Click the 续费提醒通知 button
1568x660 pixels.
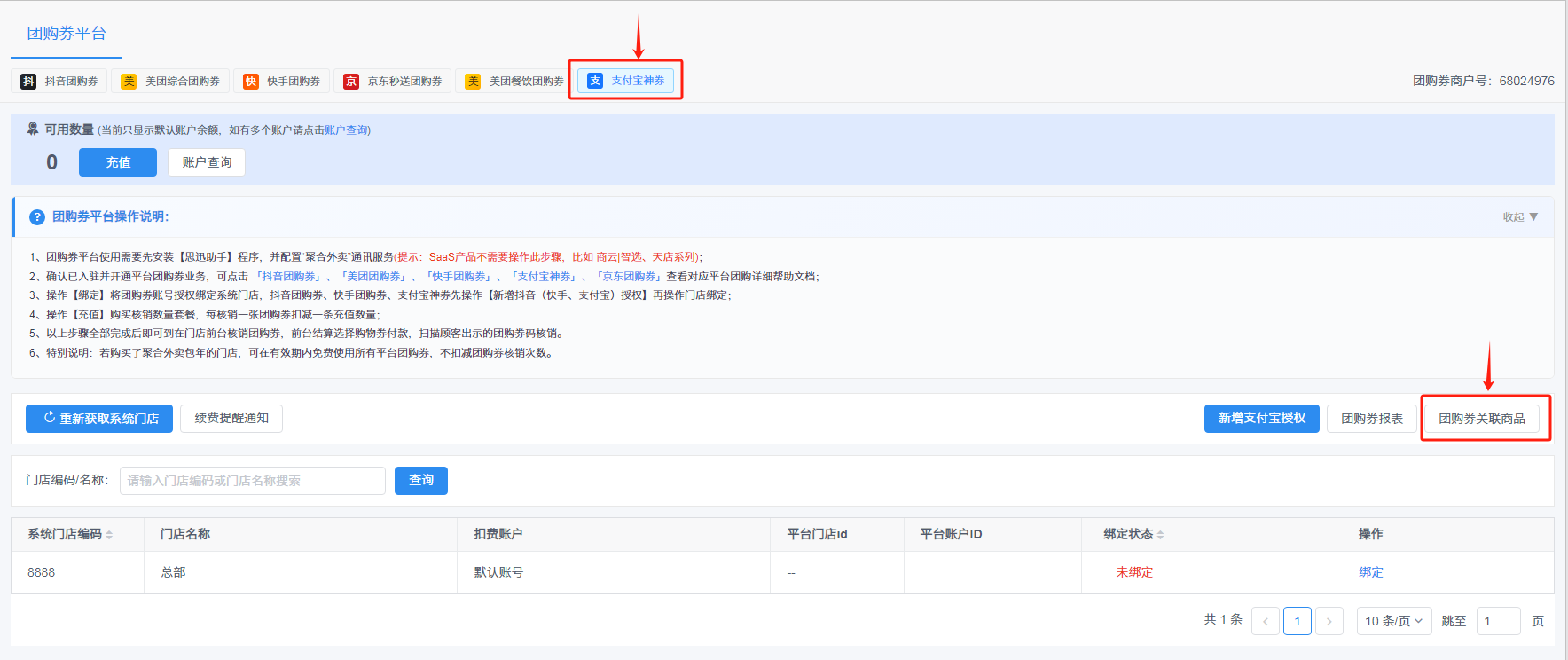point(231,418)
